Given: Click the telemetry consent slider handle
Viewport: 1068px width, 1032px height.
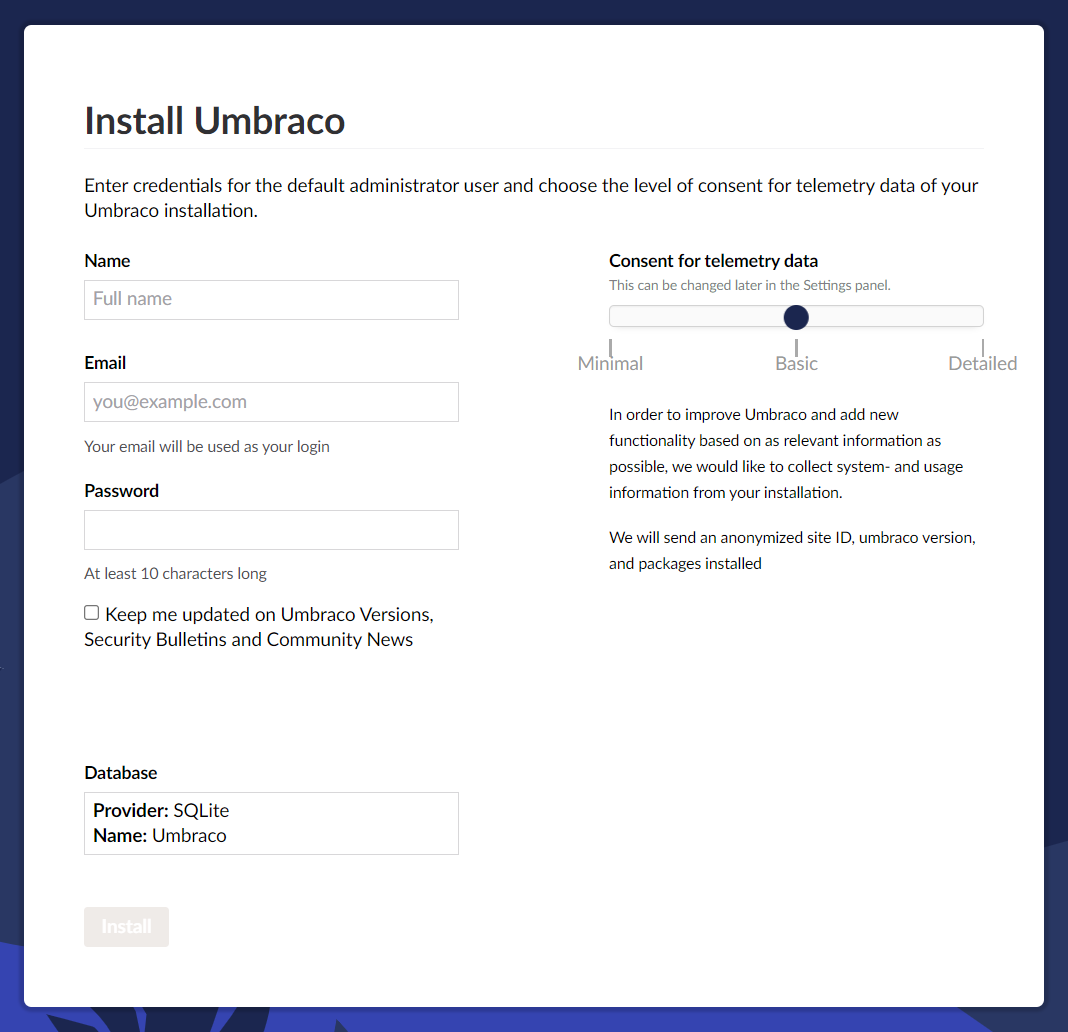Looking at the screenshot, I should coord(796,317).
